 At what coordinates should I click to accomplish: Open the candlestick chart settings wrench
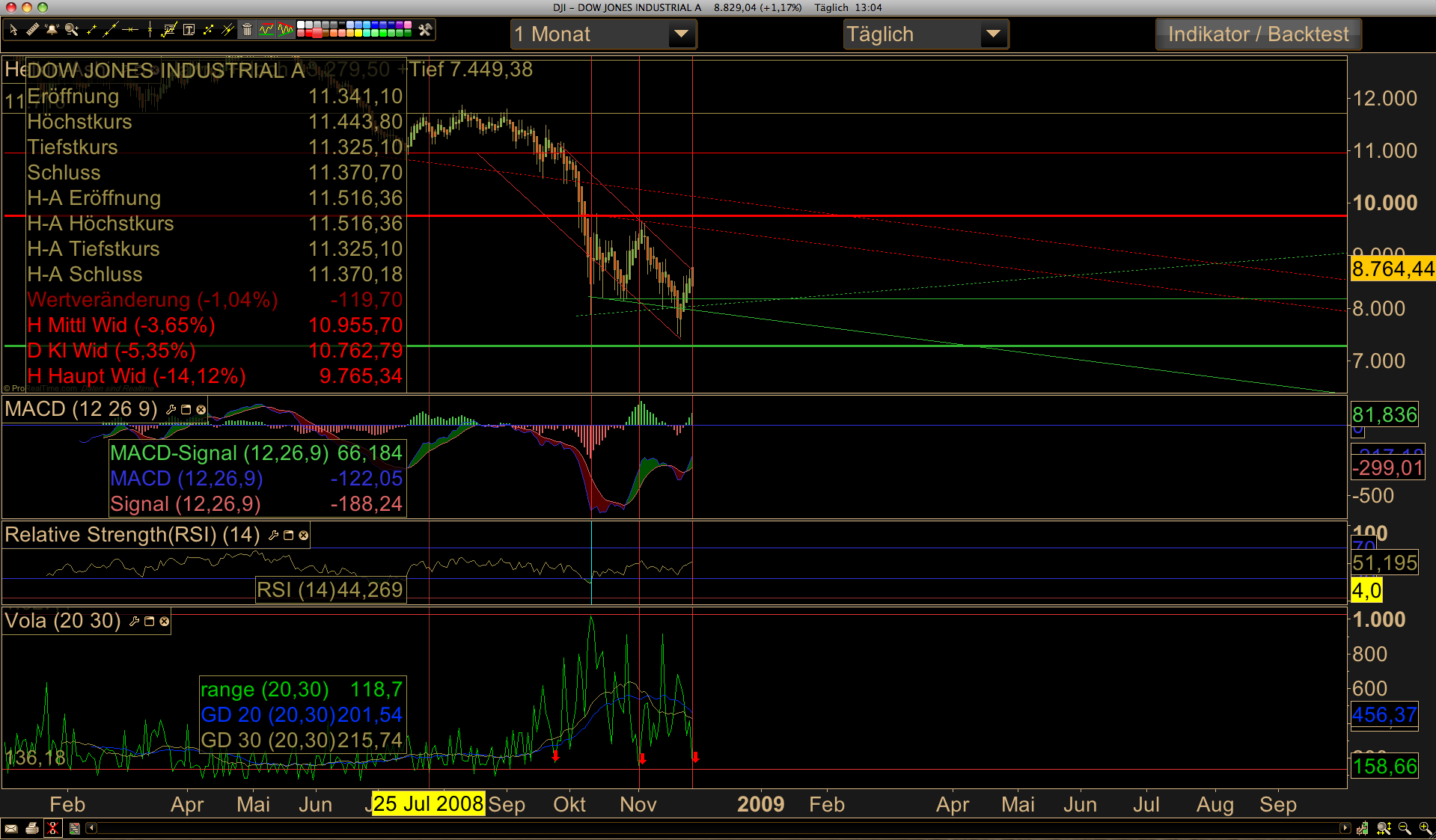coord(1363,828)
